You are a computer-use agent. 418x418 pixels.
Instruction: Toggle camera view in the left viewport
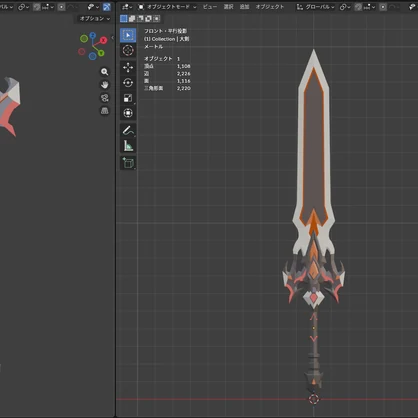pos(105,98)
